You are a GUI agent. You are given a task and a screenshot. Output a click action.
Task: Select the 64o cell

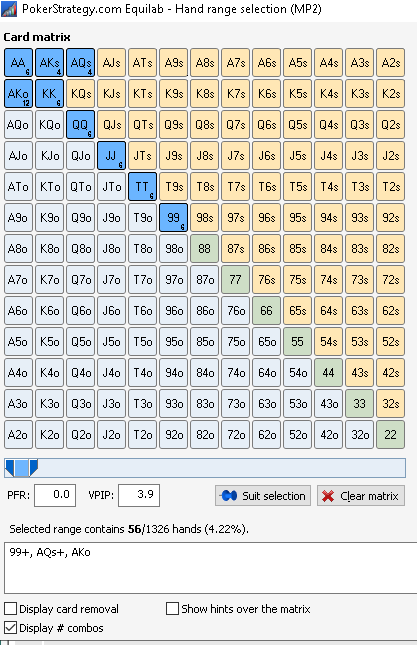tap(266, 373)
